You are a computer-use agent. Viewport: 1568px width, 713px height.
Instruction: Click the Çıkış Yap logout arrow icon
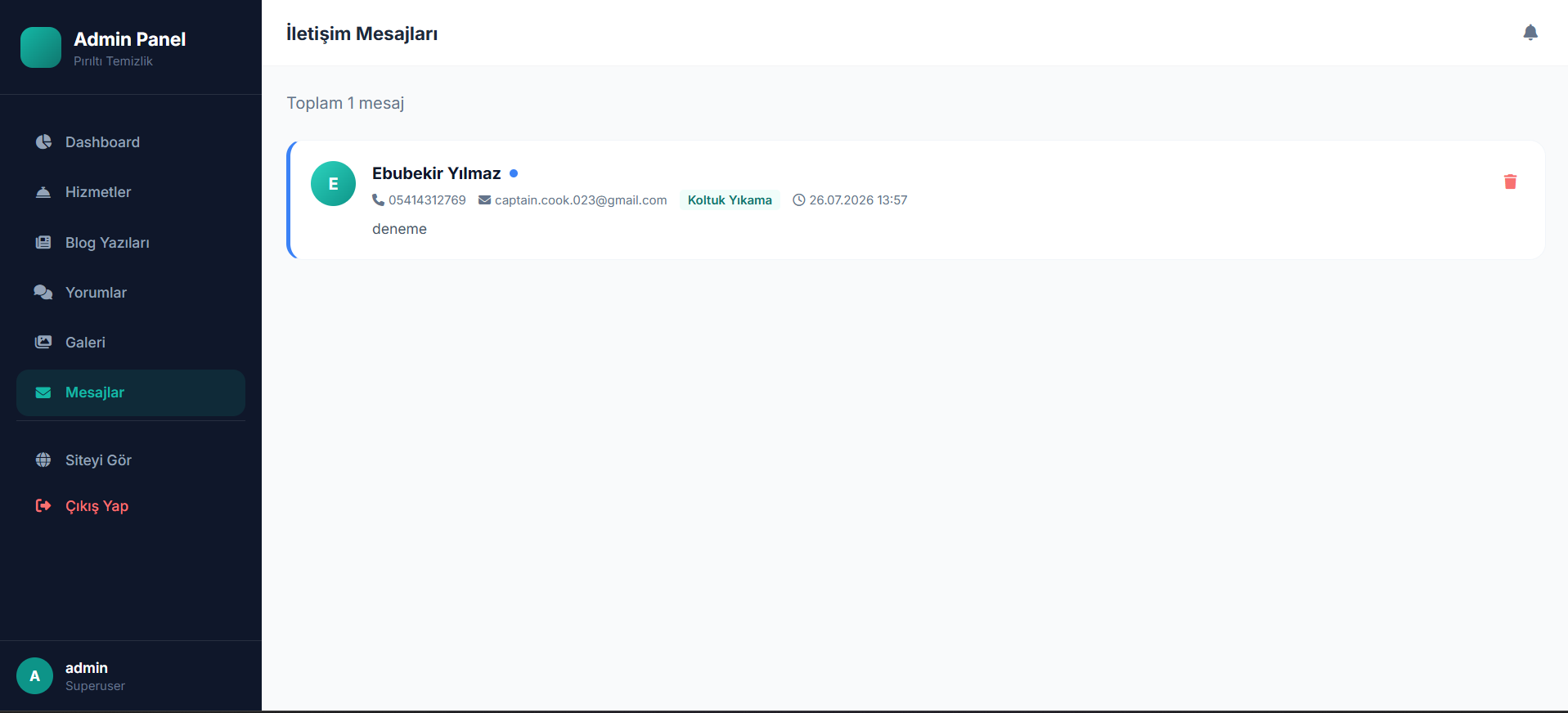(43, 506)
